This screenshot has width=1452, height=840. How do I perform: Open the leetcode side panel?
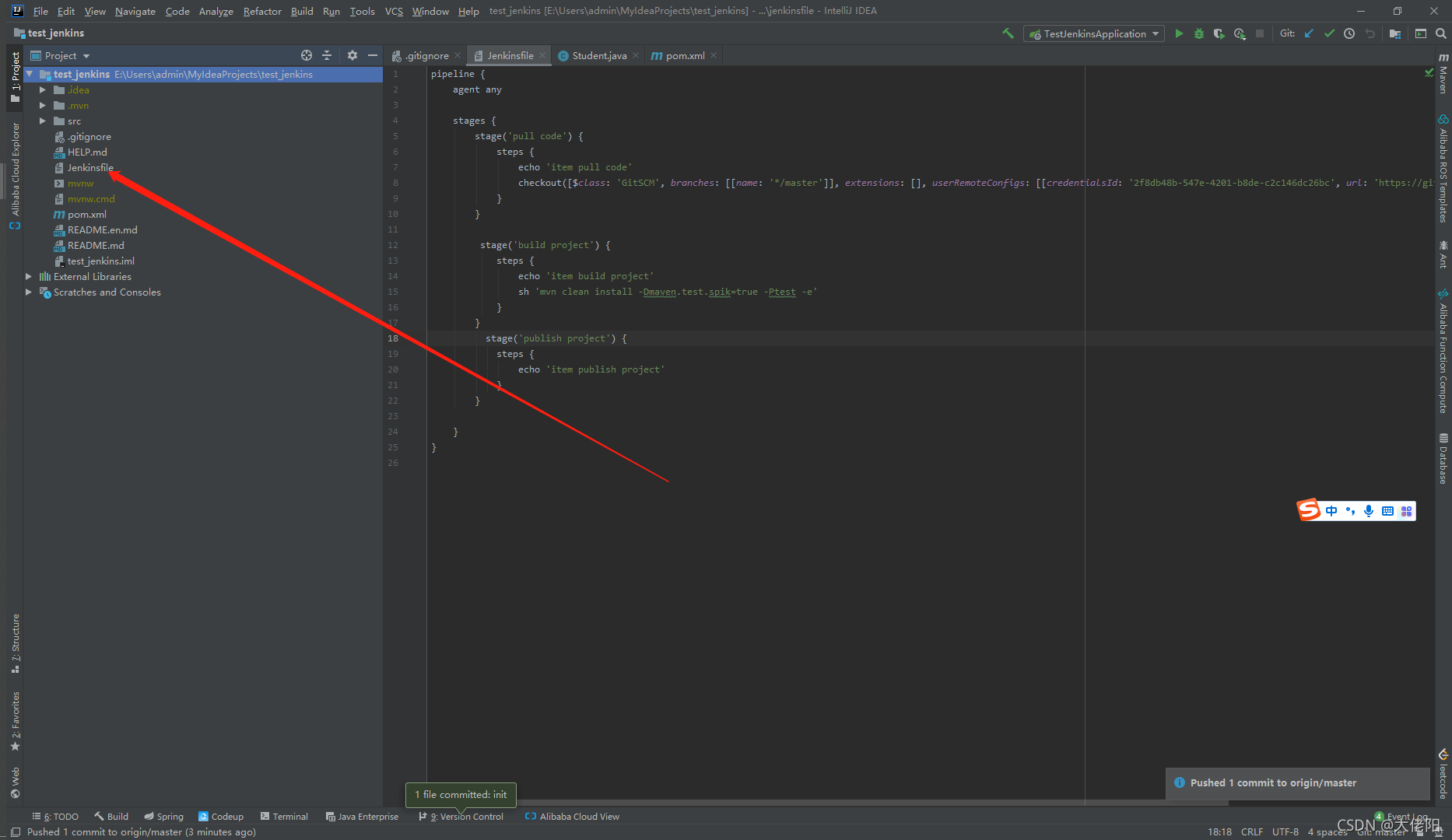(x=1443, y=775)
